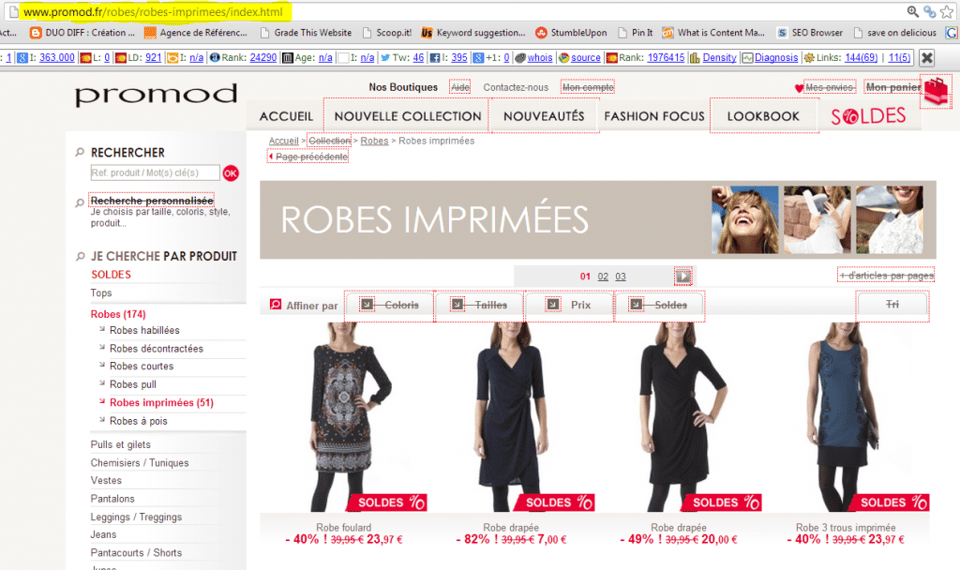Click the red heart Mes envies link
Image resolution: width=960 pixels, height=570 pixels.
(825, 88)
